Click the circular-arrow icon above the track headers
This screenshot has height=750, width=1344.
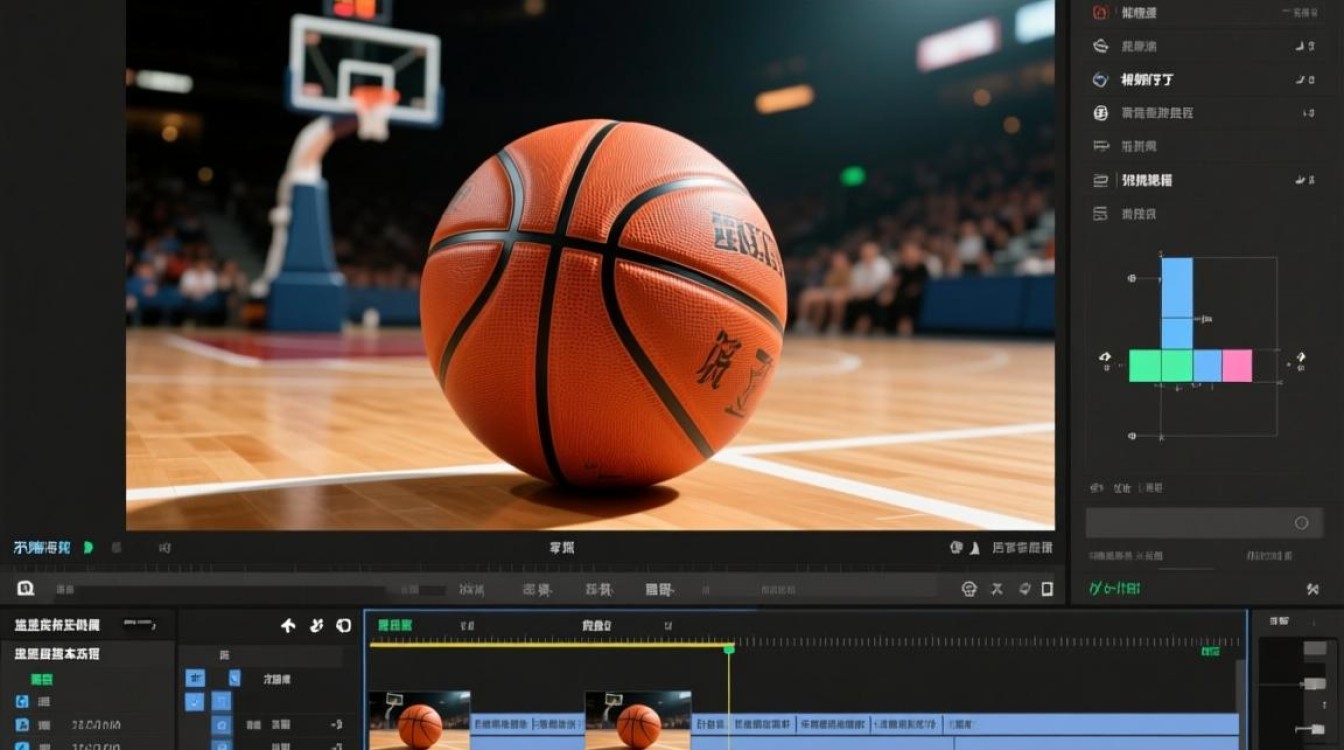point(343,626)
